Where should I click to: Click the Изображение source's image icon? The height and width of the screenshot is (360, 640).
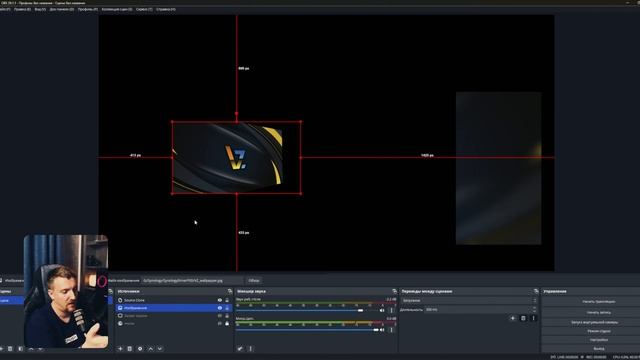120,308
